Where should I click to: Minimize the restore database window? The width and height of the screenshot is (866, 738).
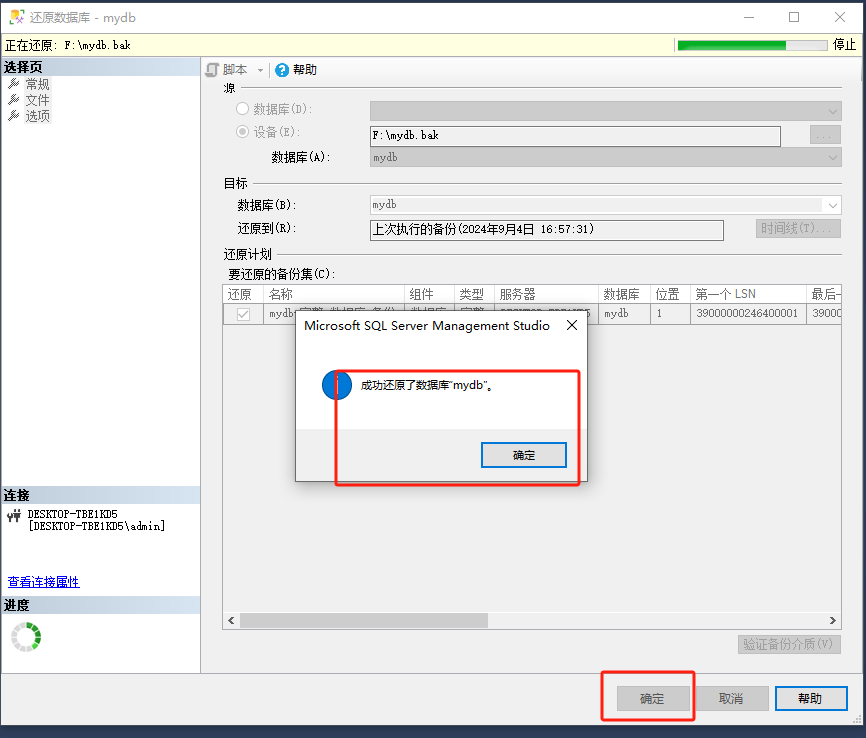(x=749, y=17)
